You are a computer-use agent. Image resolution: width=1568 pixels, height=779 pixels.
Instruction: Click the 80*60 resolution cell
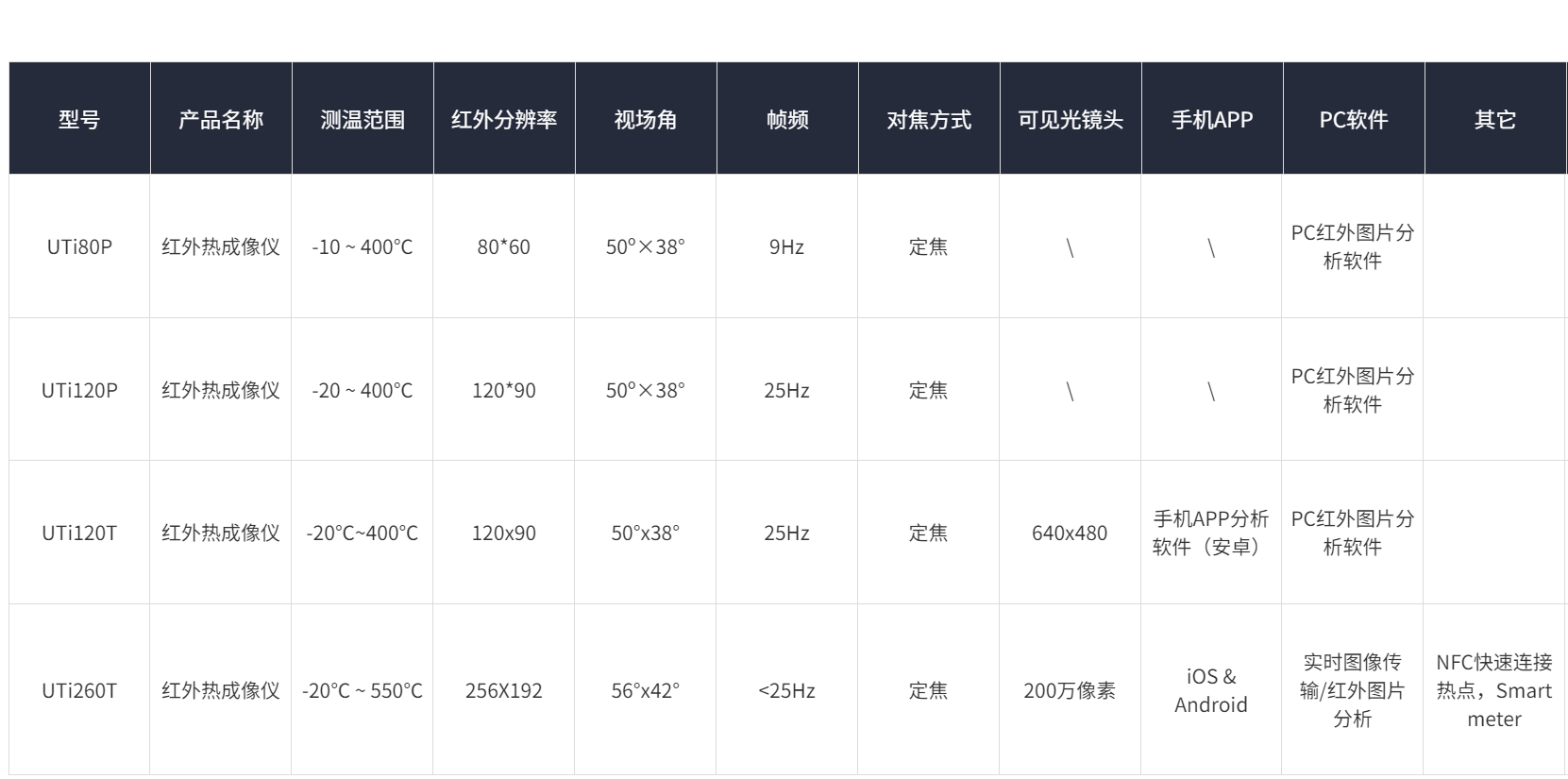click(x=504, y=247)
